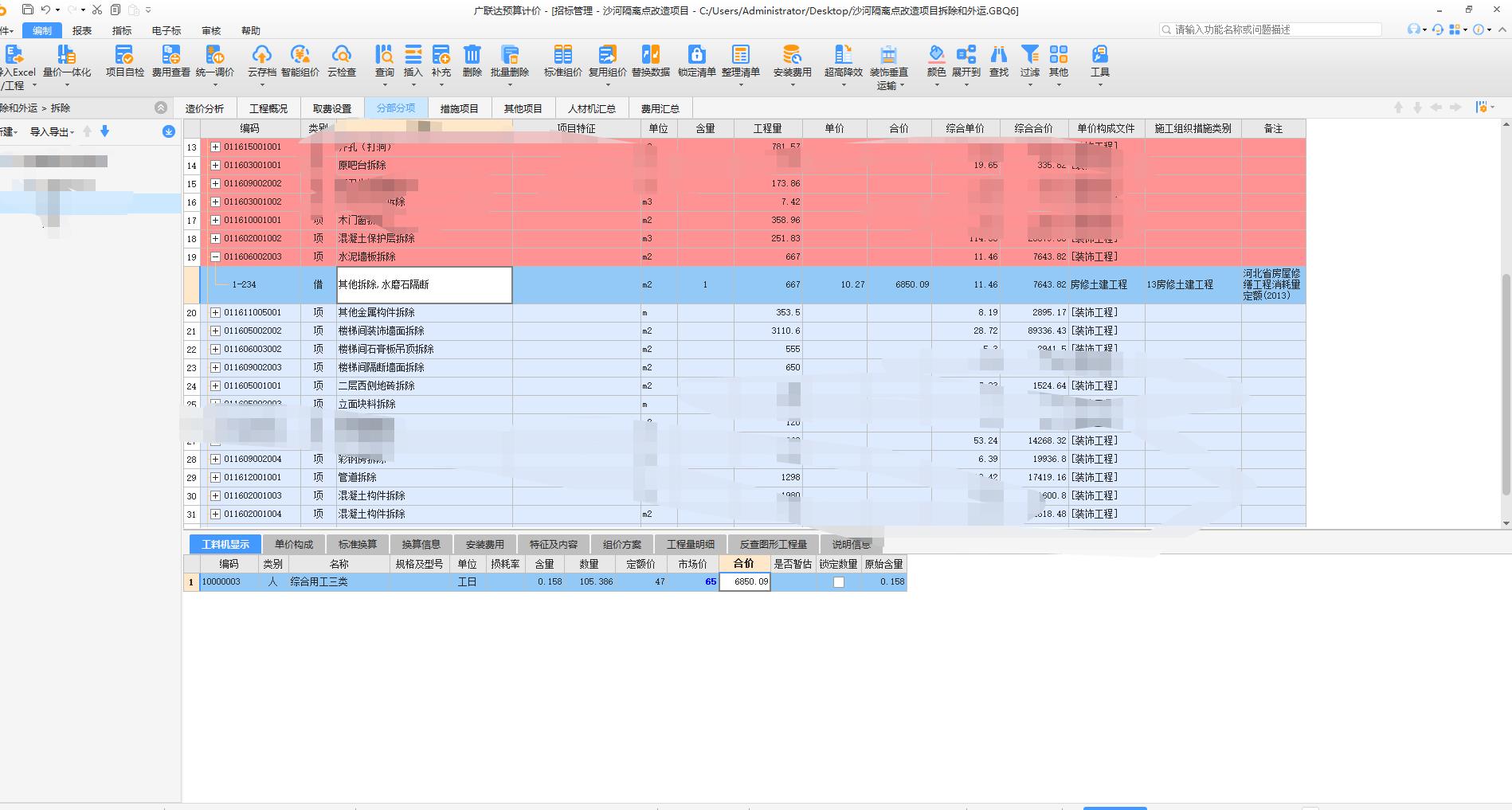The height and width of the screenshot is (810, 1512).
Task: Click the 插入 insert icon
Action: (x=413, y=55)
